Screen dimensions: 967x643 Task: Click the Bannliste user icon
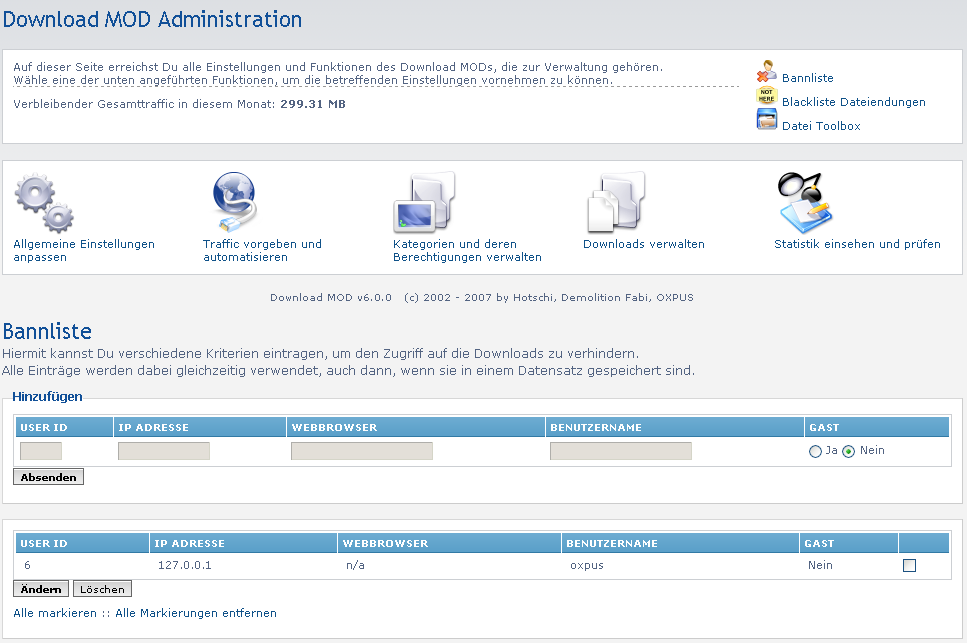(x=766, y=72)
